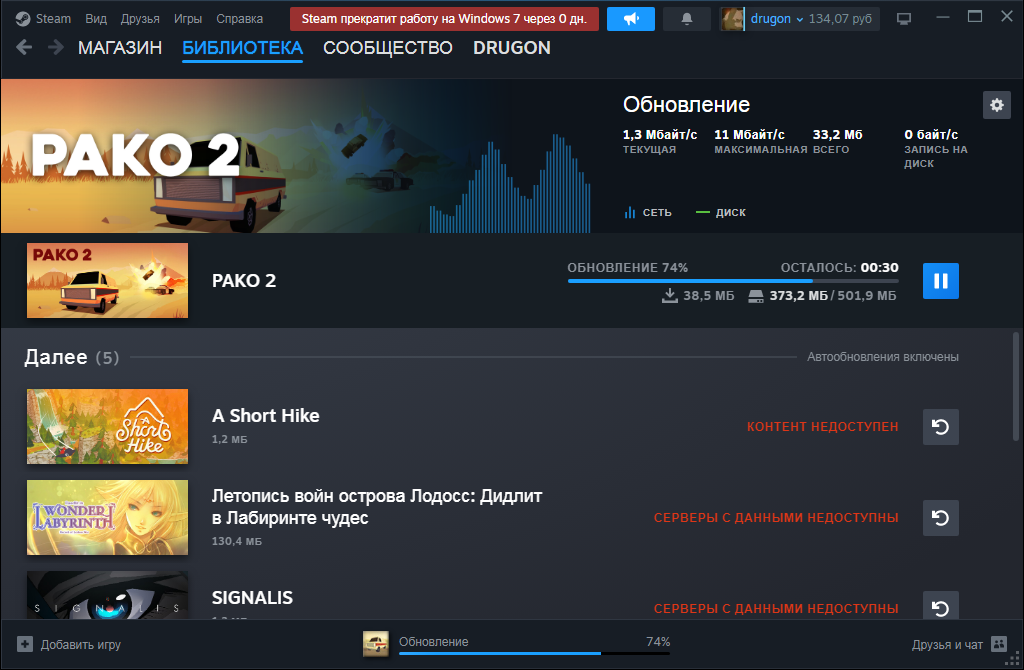Open the Вид menu
The image size is (1024, 670).
(96, 19)
